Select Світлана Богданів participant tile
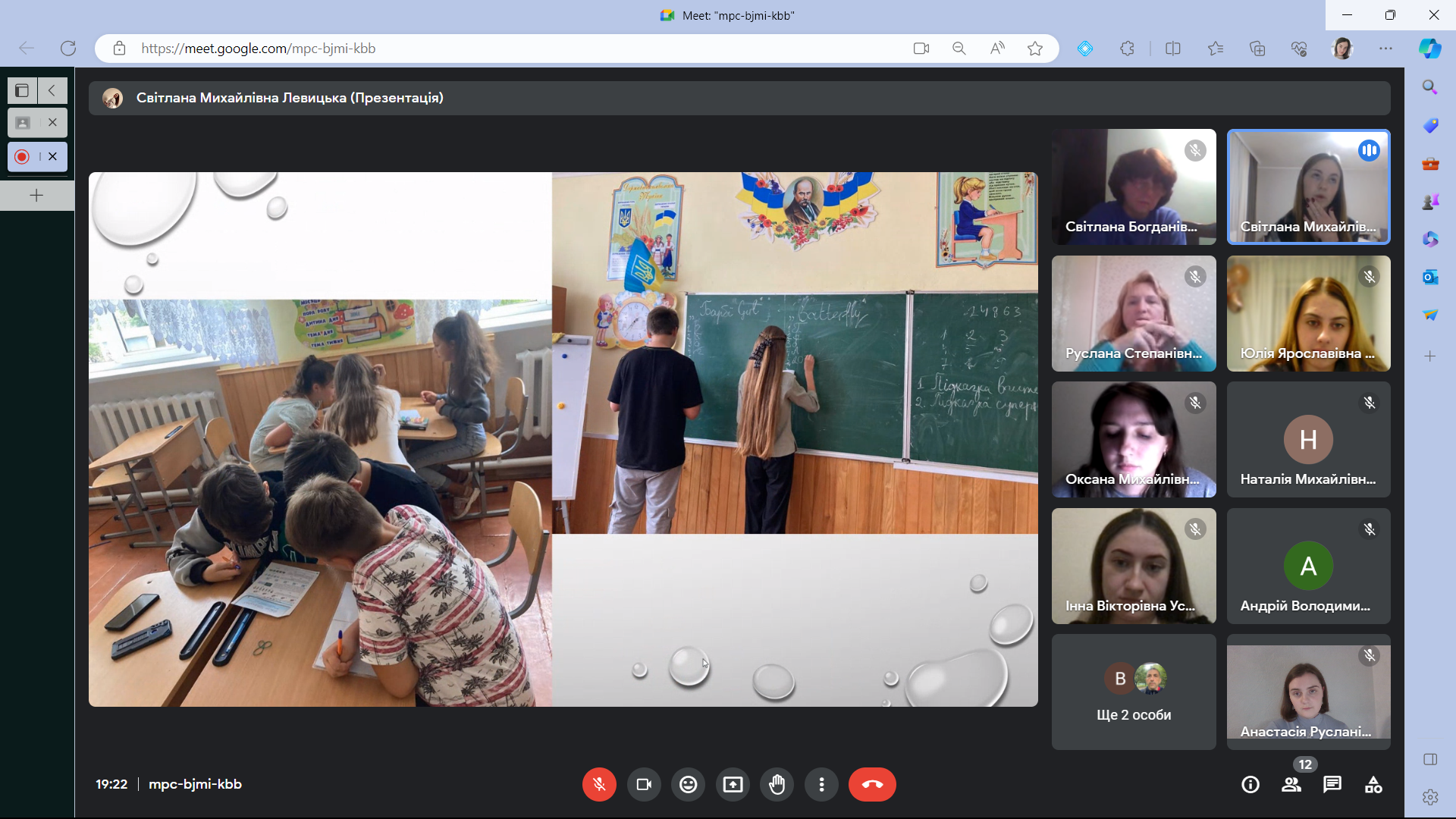Image resolution: width=1456 pixels, height=819 pixels. [1134, 187]
